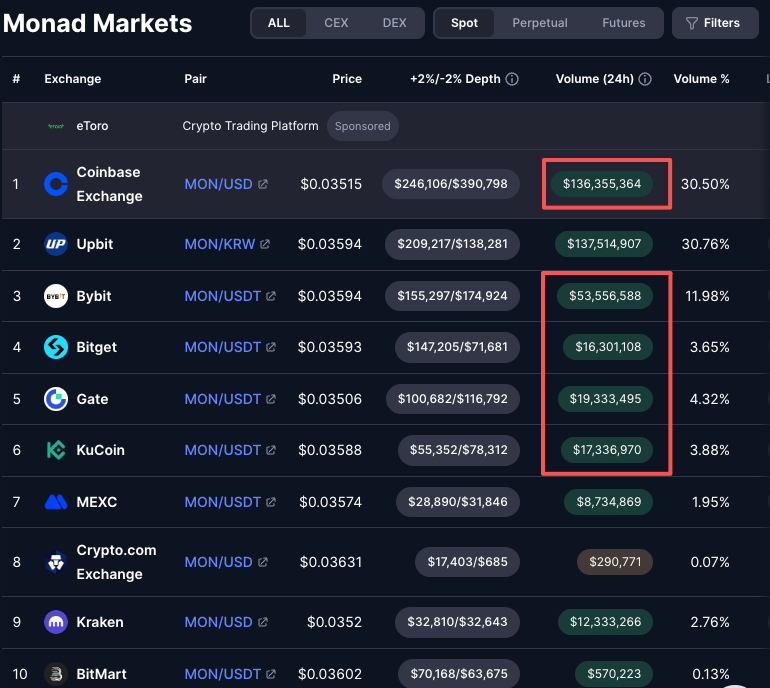
Task: Click the Bitget logo icon
Action: coord(56,347)
